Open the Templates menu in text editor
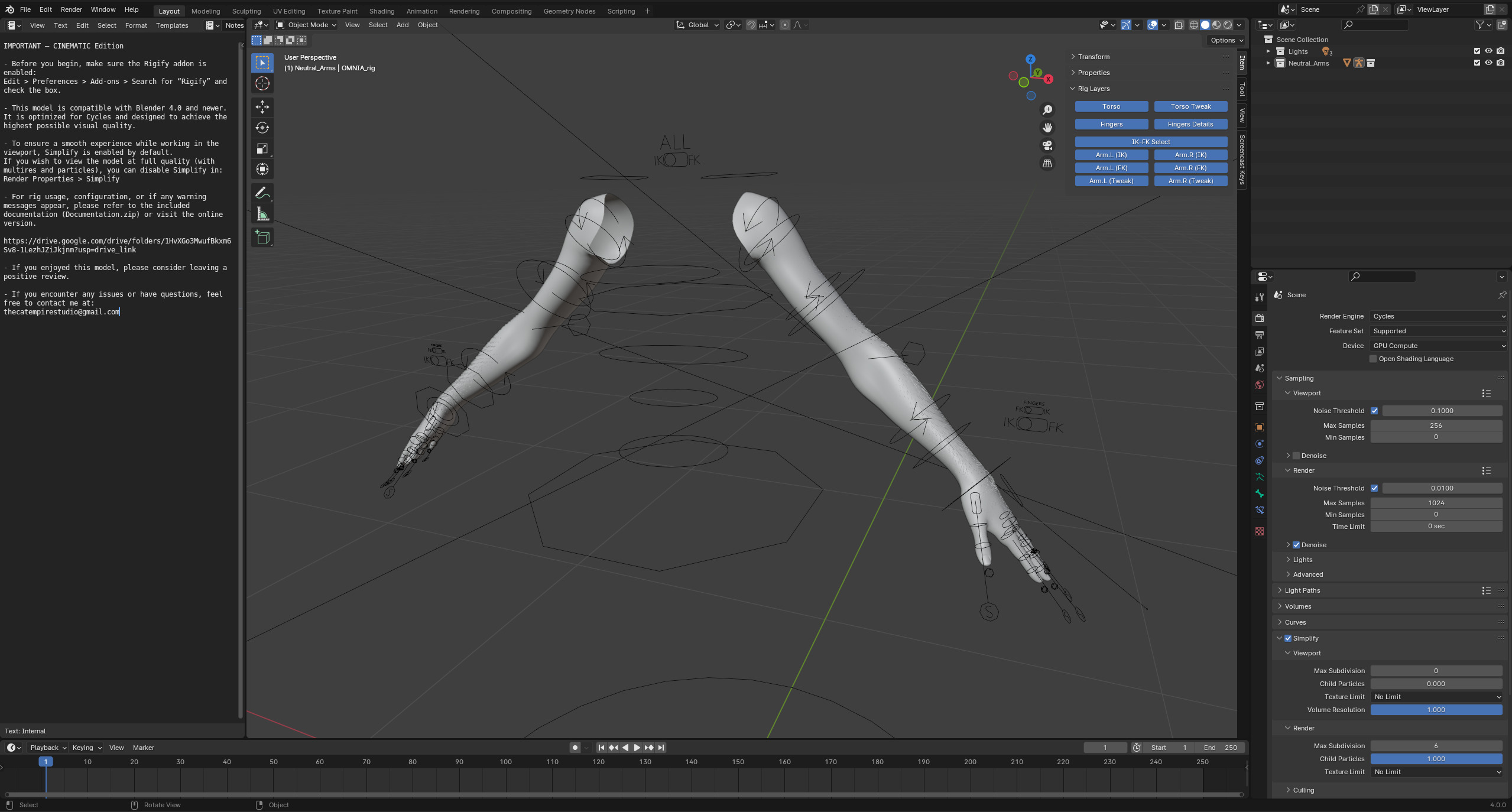1512x812 pixels. pos(172,25)
